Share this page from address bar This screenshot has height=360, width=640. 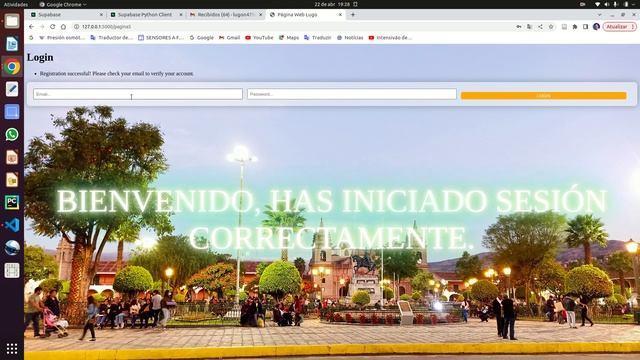pos(540,27)
